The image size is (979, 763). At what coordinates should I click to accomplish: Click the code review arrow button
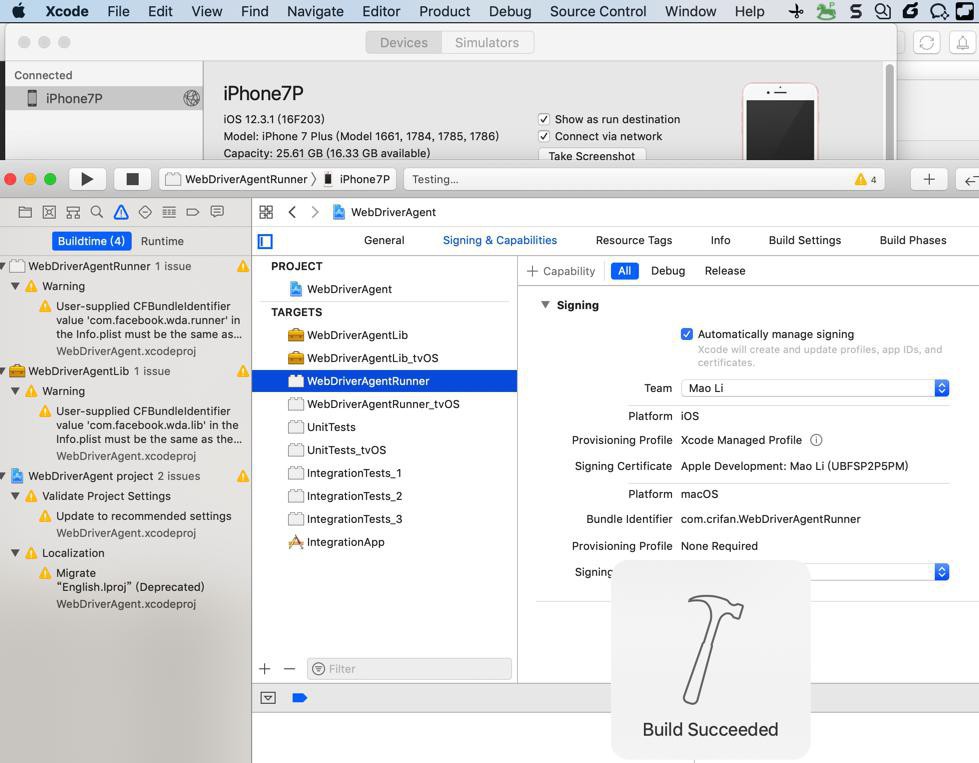[968, 180]
